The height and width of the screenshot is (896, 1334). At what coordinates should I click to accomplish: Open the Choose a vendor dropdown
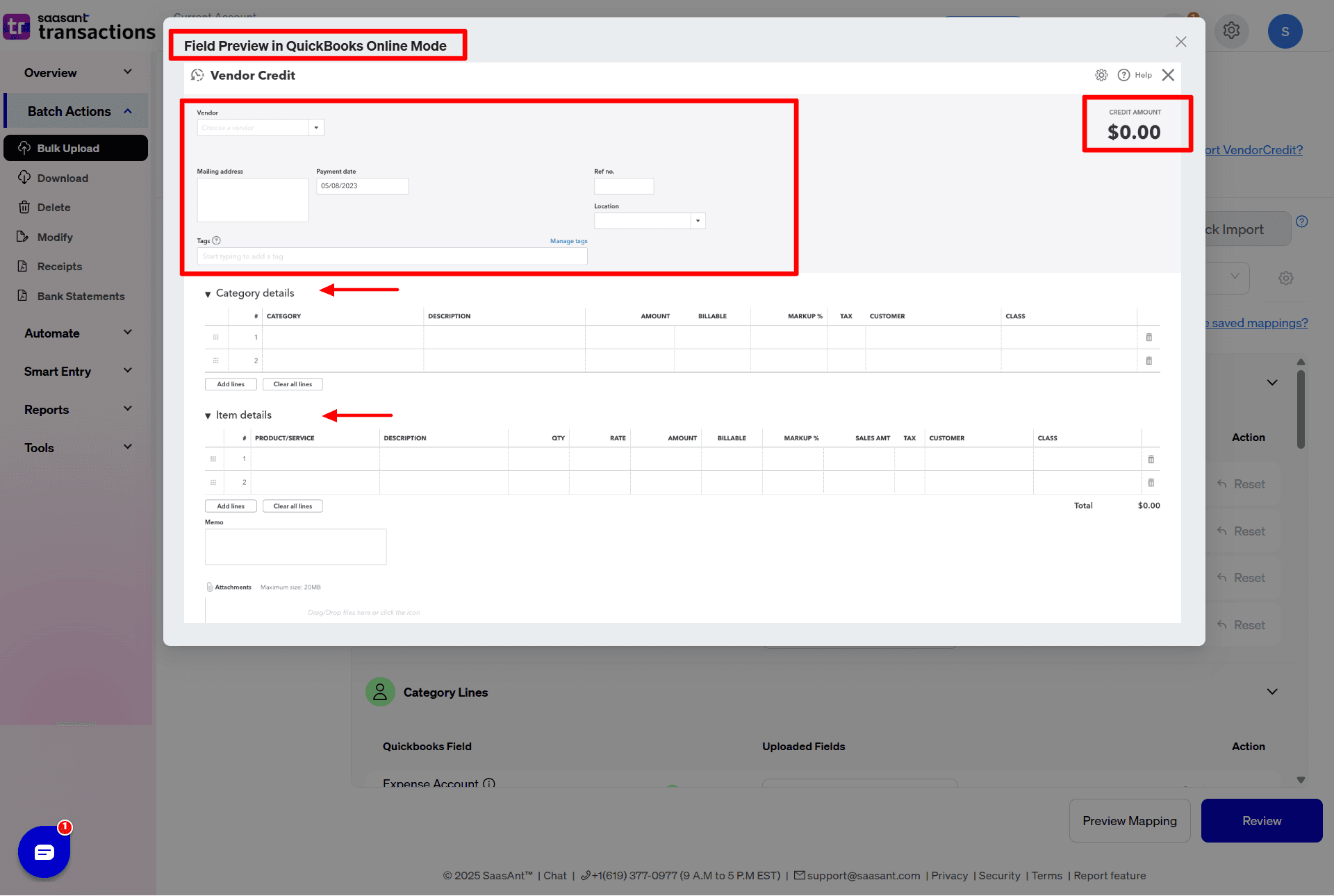(317, 127)
